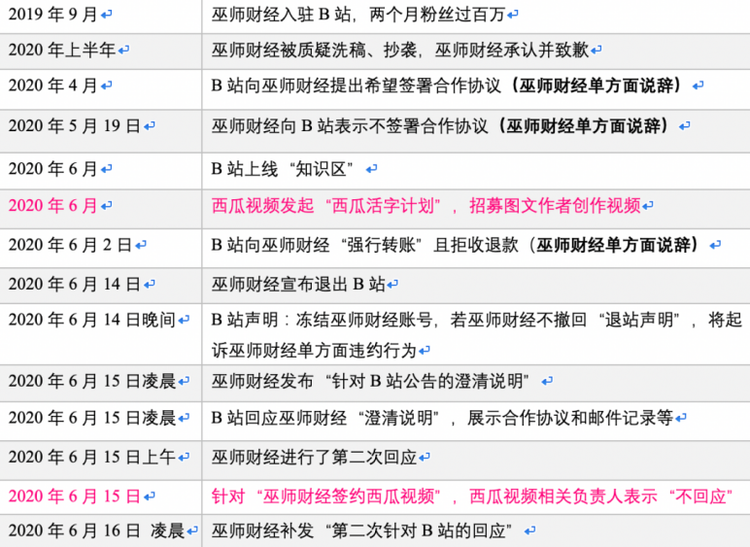Click the pink '2020 年 6 月' date
This screenshot has height=547, width=750.
(53, 206)
